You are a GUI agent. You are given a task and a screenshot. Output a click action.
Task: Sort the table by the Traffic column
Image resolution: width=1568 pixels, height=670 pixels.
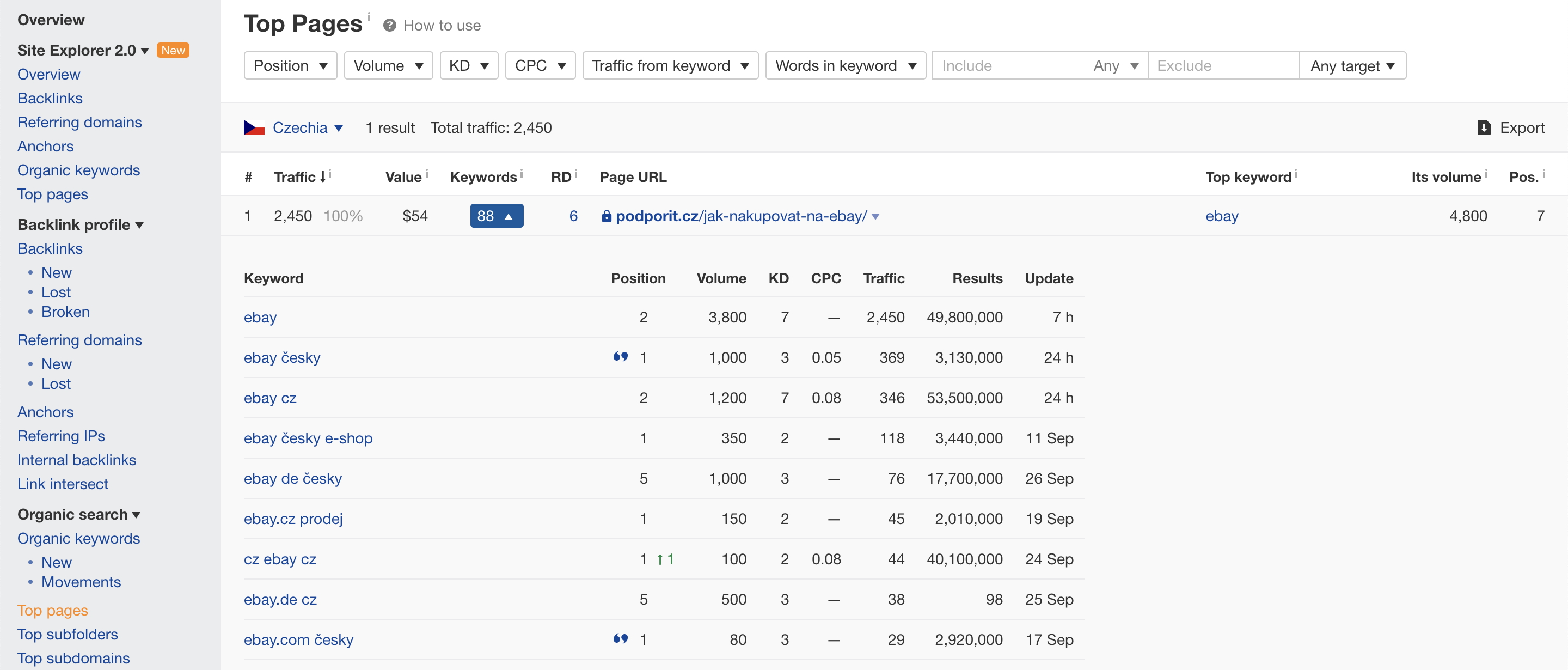point(300,177)
